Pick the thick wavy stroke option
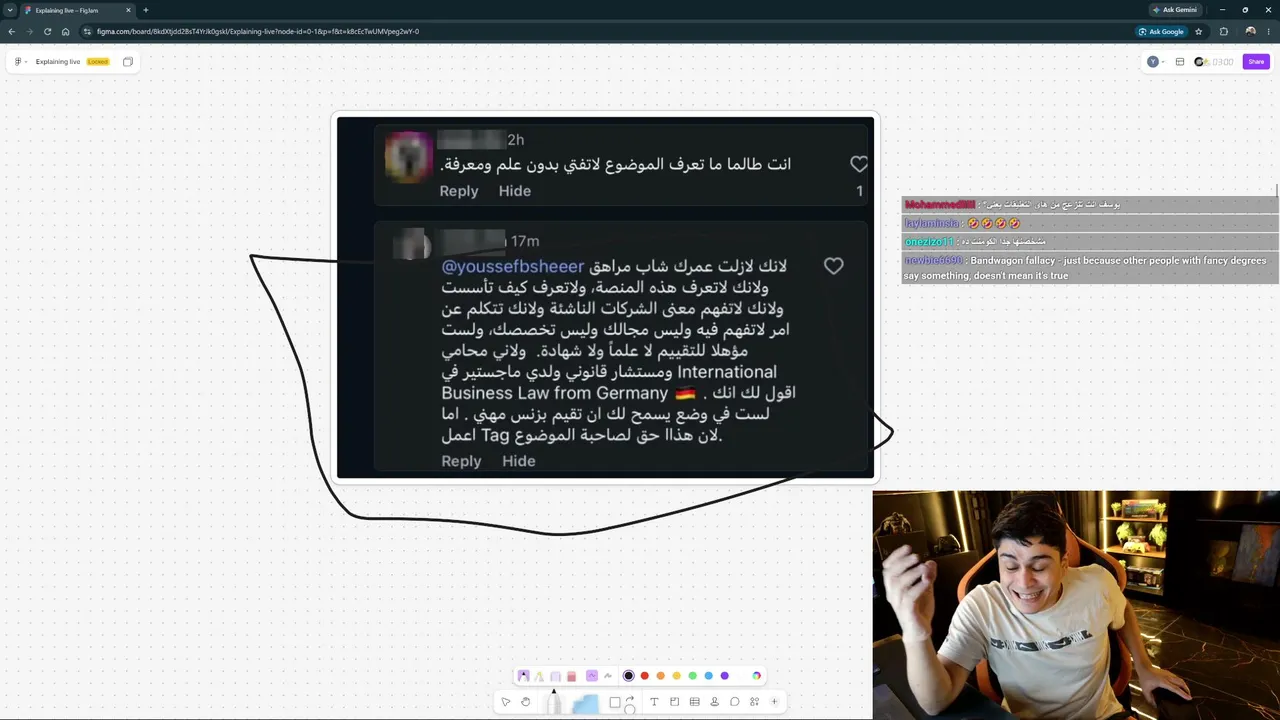Viewport: 1280px width, 720px height. tap(592, 676)
